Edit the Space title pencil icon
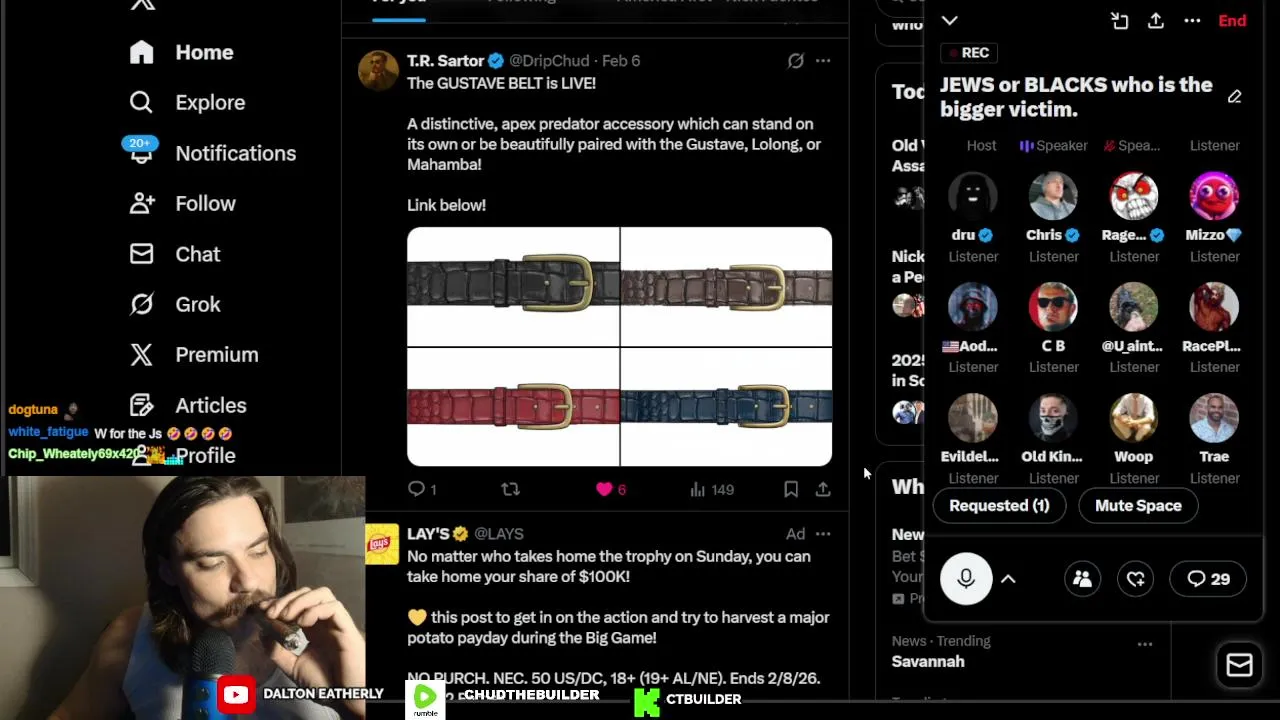 pyautogui.click(x=1235, y=97)
